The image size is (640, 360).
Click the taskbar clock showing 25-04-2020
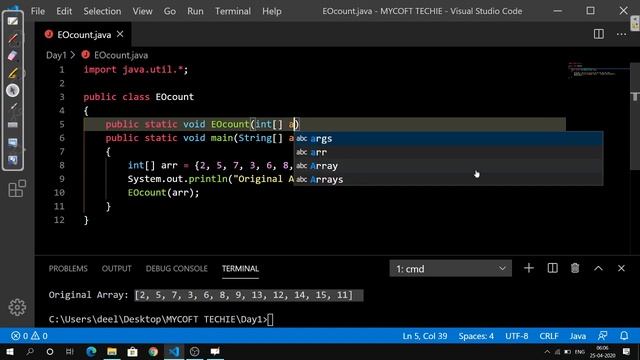pyautogui.click(x=602, y=351)
